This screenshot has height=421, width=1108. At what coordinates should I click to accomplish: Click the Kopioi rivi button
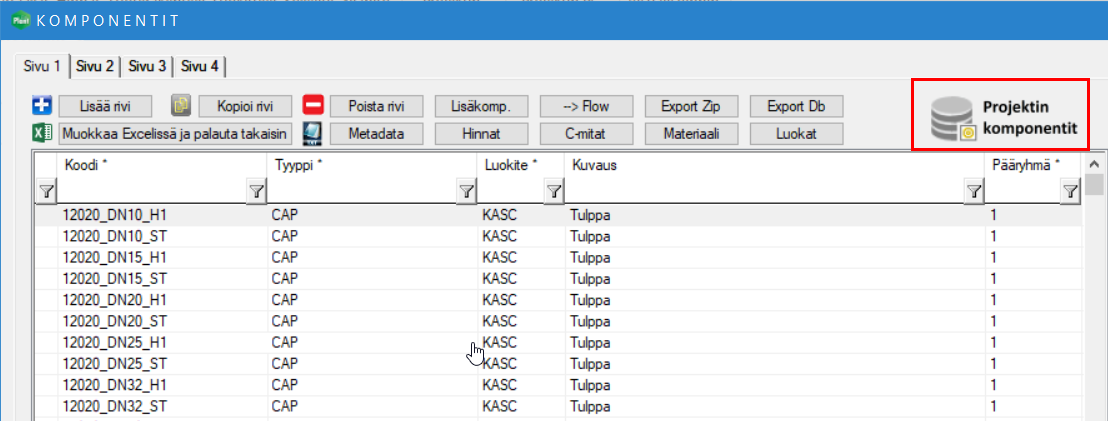point(245,106)
